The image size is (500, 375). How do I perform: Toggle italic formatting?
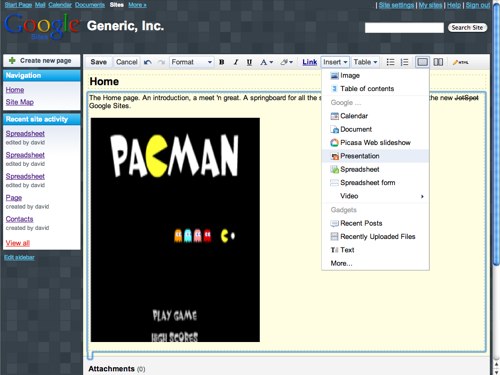(x=236, y=62)
